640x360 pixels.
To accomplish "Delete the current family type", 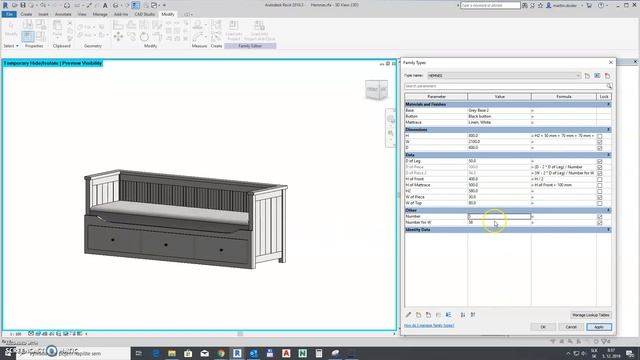I will click(607, 76).
